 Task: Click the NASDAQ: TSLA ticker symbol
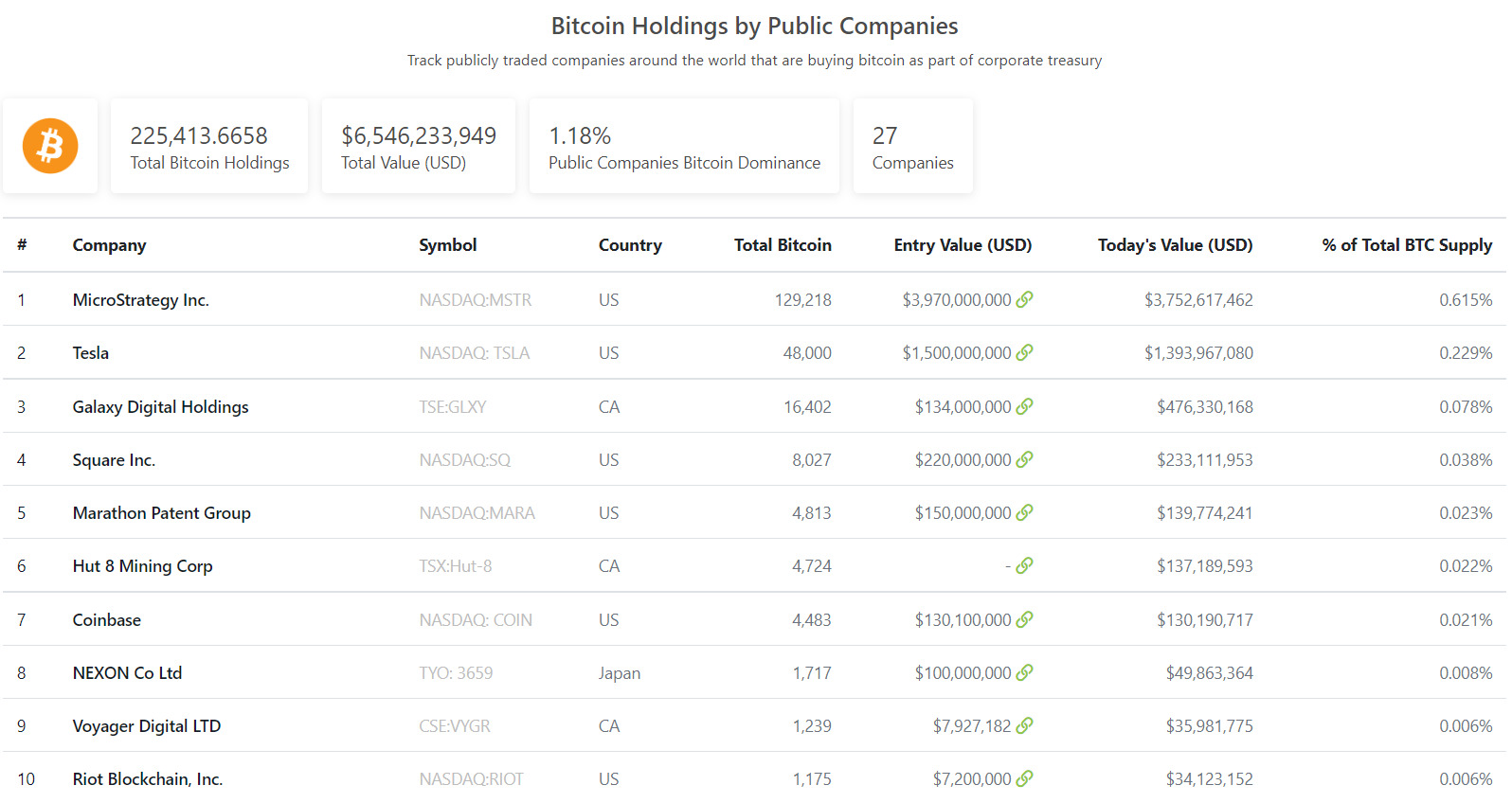474,353
